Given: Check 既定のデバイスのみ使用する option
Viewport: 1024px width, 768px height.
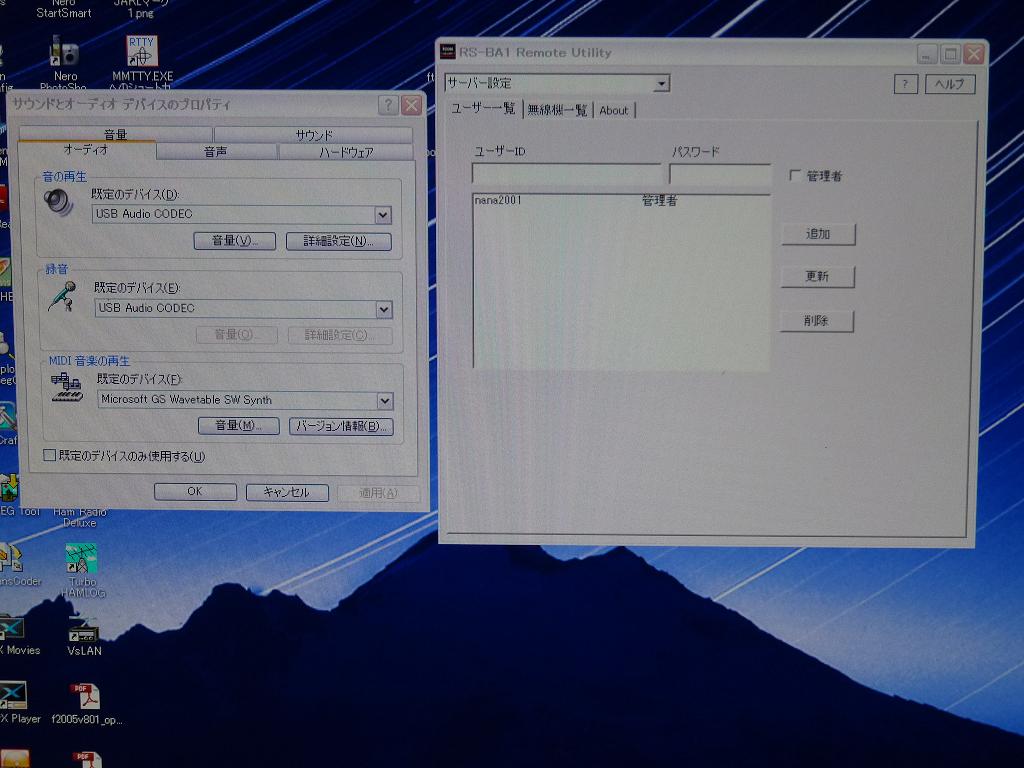Looking at the screenshot, I should 50,456.
